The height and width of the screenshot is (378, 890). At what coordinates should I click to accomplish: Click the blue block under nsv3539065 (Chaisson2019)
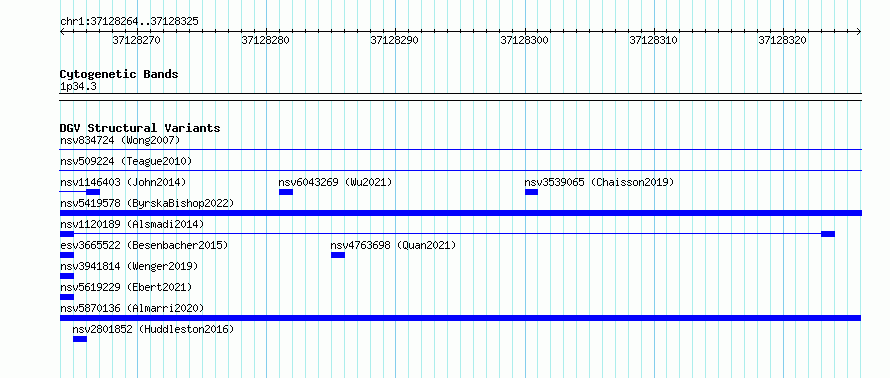tap(531, 192)
